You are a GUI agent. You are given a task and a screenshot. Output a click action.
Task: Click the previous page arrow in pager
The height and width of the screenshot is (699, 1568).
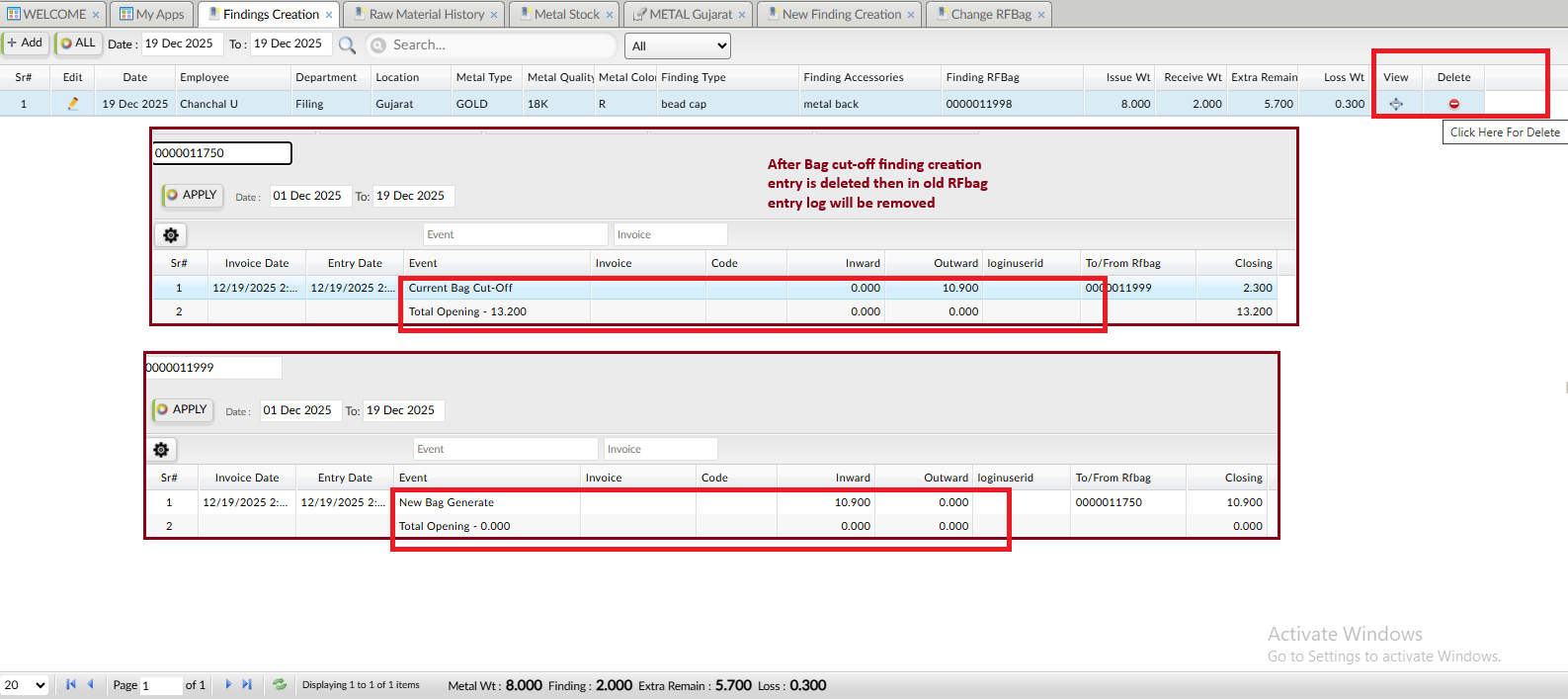pos(90,684)
